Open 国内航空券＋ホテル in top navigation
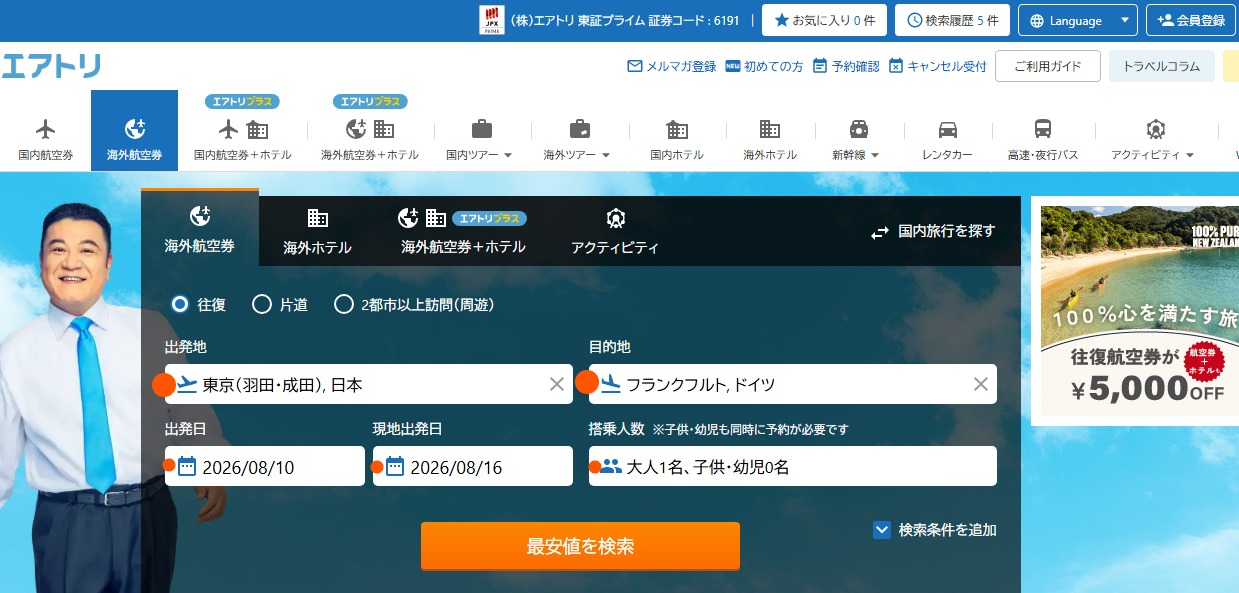This screenshot has width=1239, height=593. point(243,131)
